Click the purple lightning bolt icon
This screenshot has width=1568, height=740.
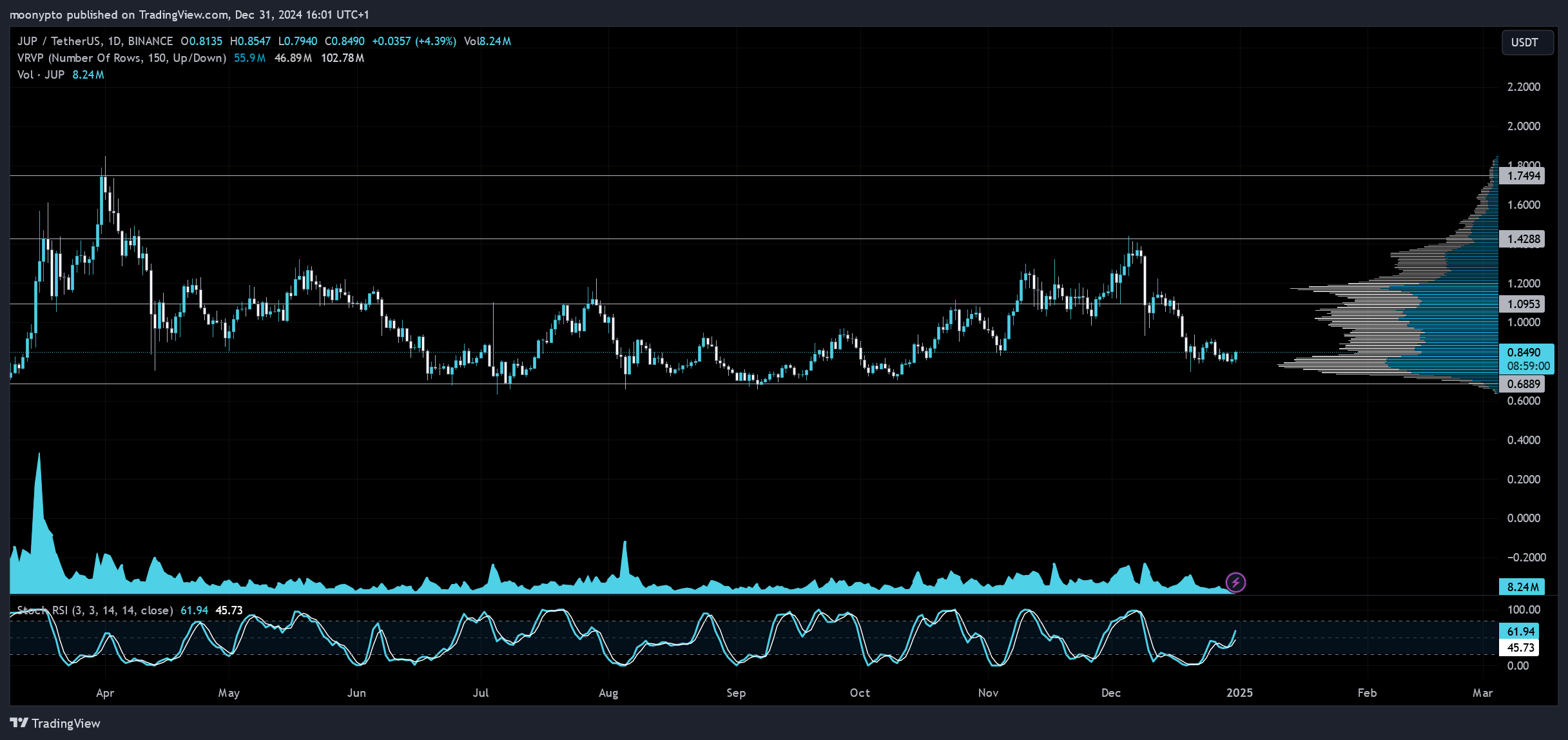point(1235,583)
